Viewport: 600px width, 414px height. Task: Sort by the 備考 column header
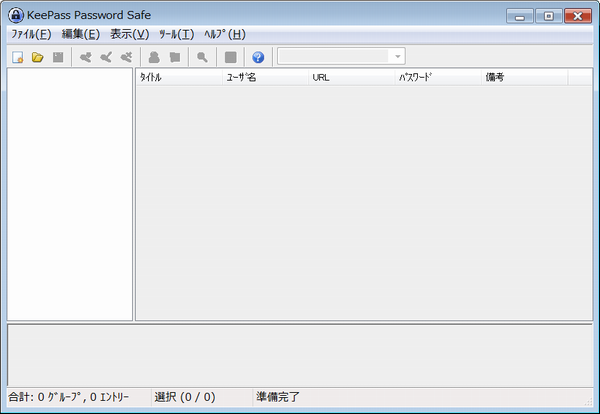tap(525, 77)
